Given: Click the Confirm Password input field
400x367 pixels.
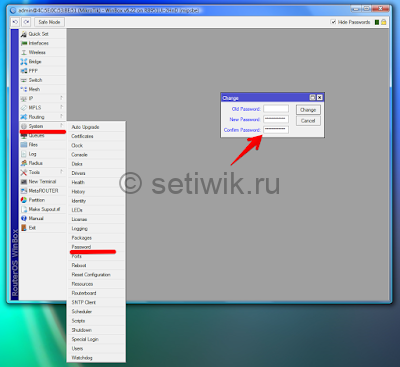Looking at the screenshot, I should pyautogui.click(x=276, y=130).
